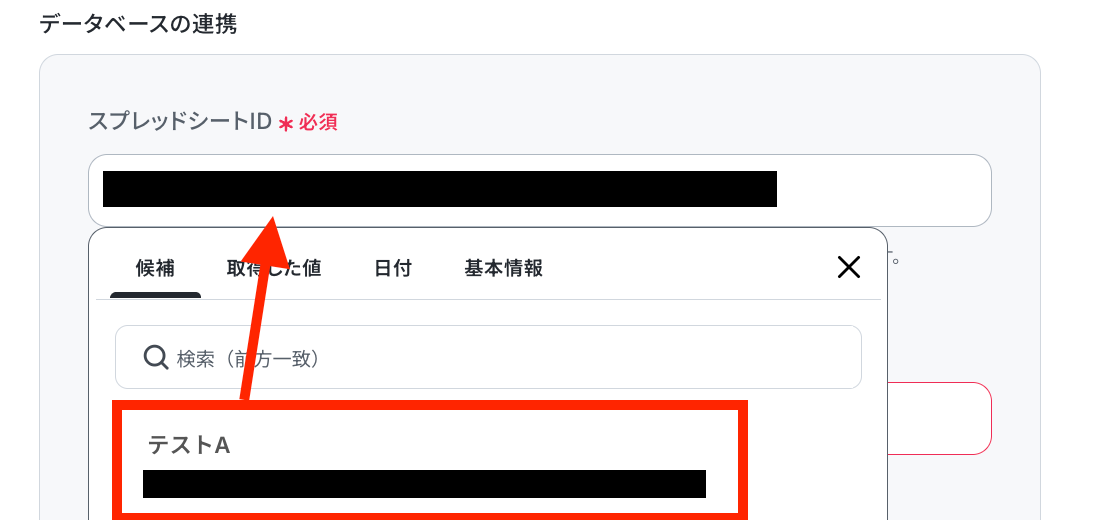The width and height of the screenshot is (1116, 520).
Task: Click the red asterisk beside スプレッドシートID
Action: 285,124
